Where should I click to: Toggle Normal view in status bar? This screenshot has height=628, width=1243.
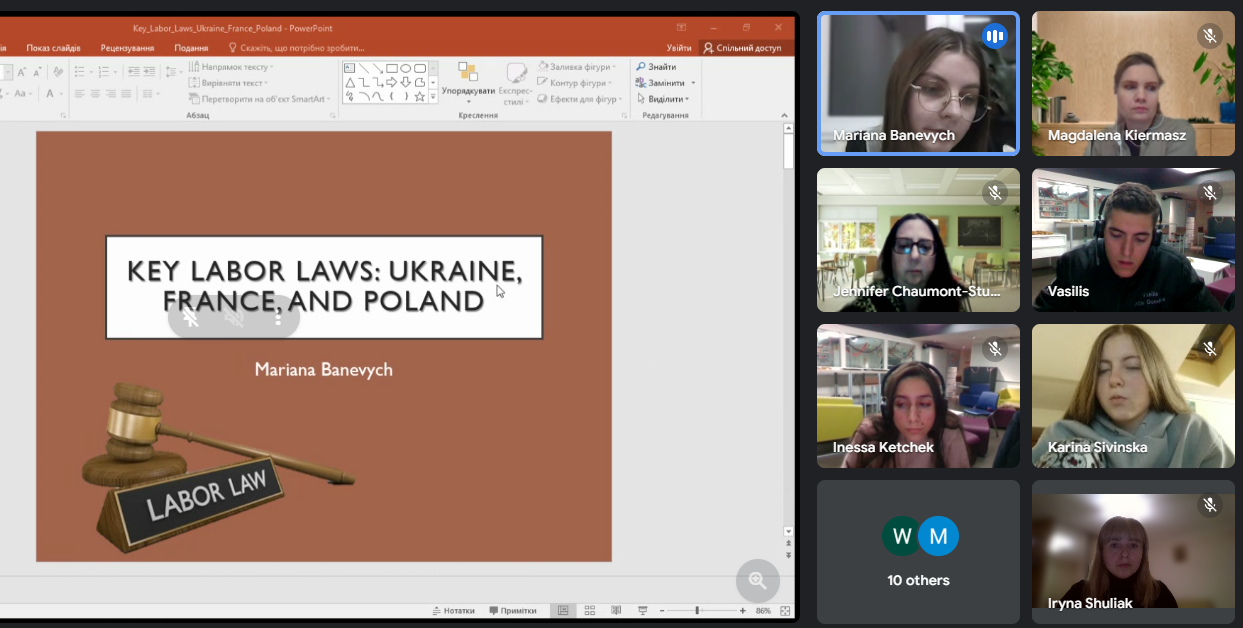point(563,610)
